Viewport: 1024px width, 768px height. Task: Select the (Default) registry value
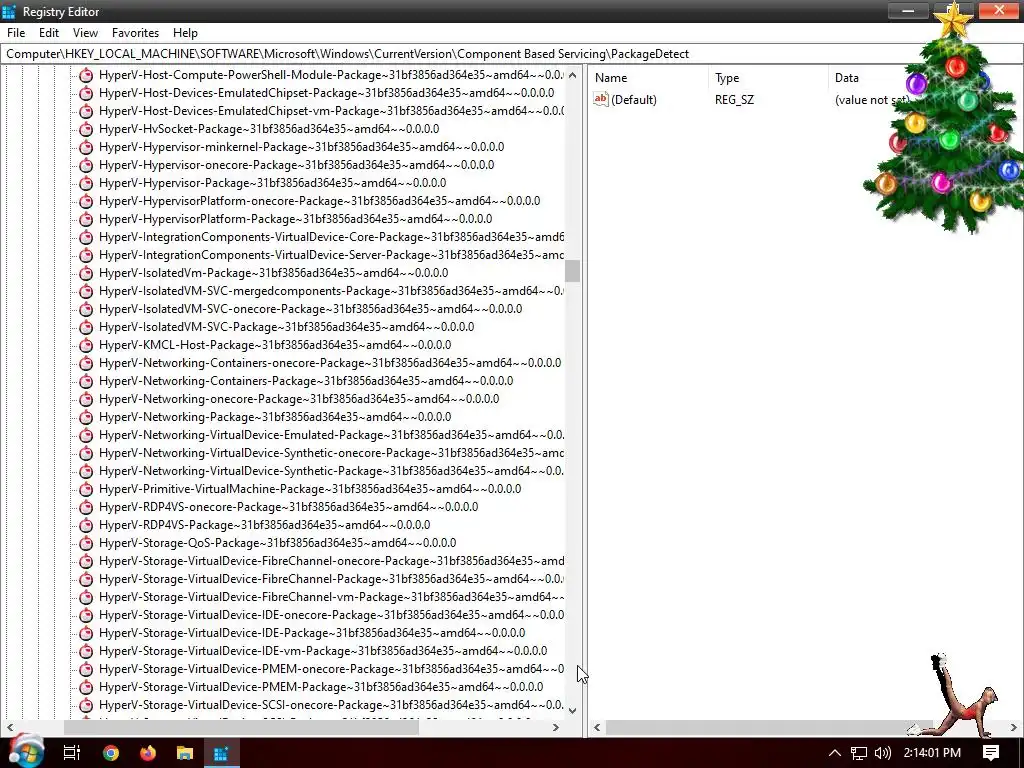[633, 100]
